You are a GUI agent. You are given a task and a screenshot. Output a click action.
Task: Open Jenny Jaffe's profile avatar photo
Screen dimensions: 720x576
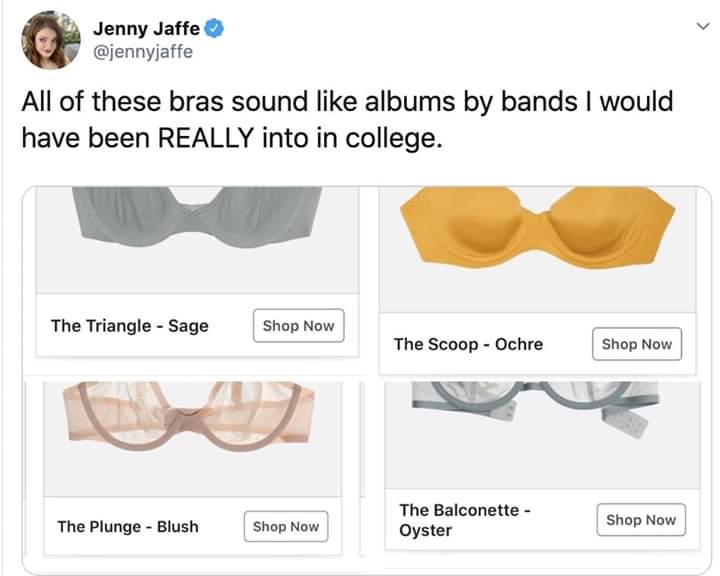pyautogui.click(x=52, y=40)
